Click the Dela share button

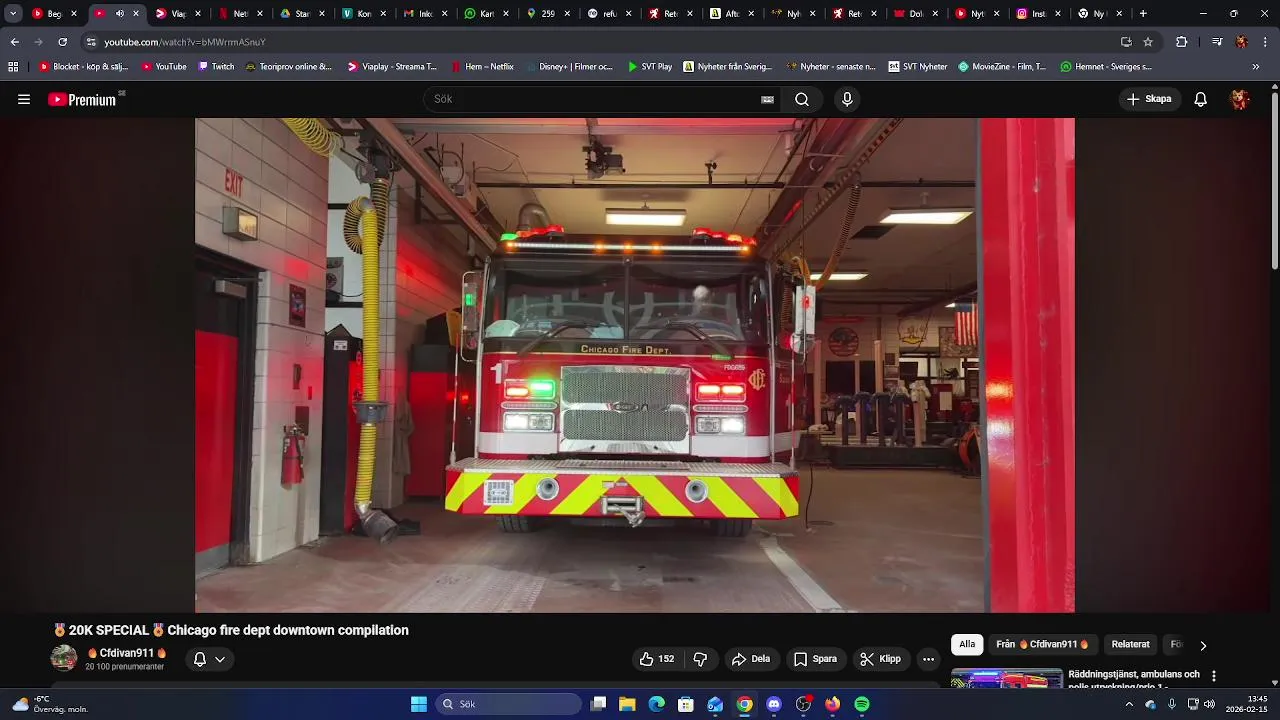751,659
